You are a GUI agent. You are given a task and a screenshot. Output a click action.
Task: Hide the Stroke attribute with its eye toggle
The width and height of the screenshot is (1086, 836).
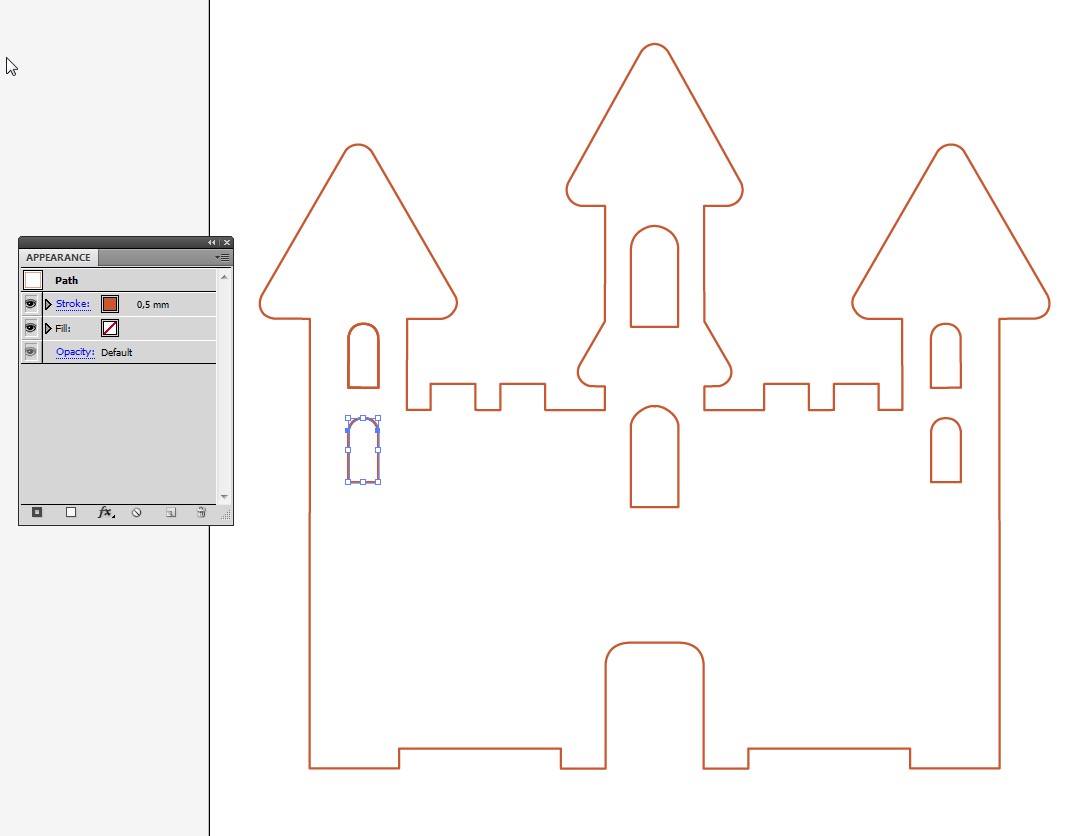click(x=31, y=304)
